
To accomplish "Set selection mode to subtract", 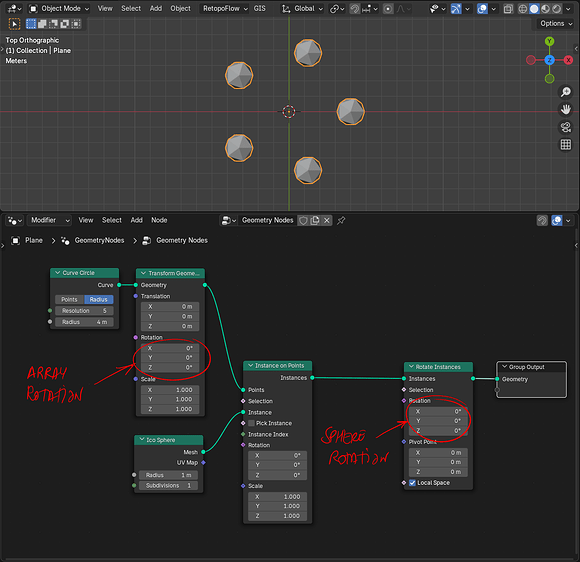I will pyautogui.click(x=54, y=24).
